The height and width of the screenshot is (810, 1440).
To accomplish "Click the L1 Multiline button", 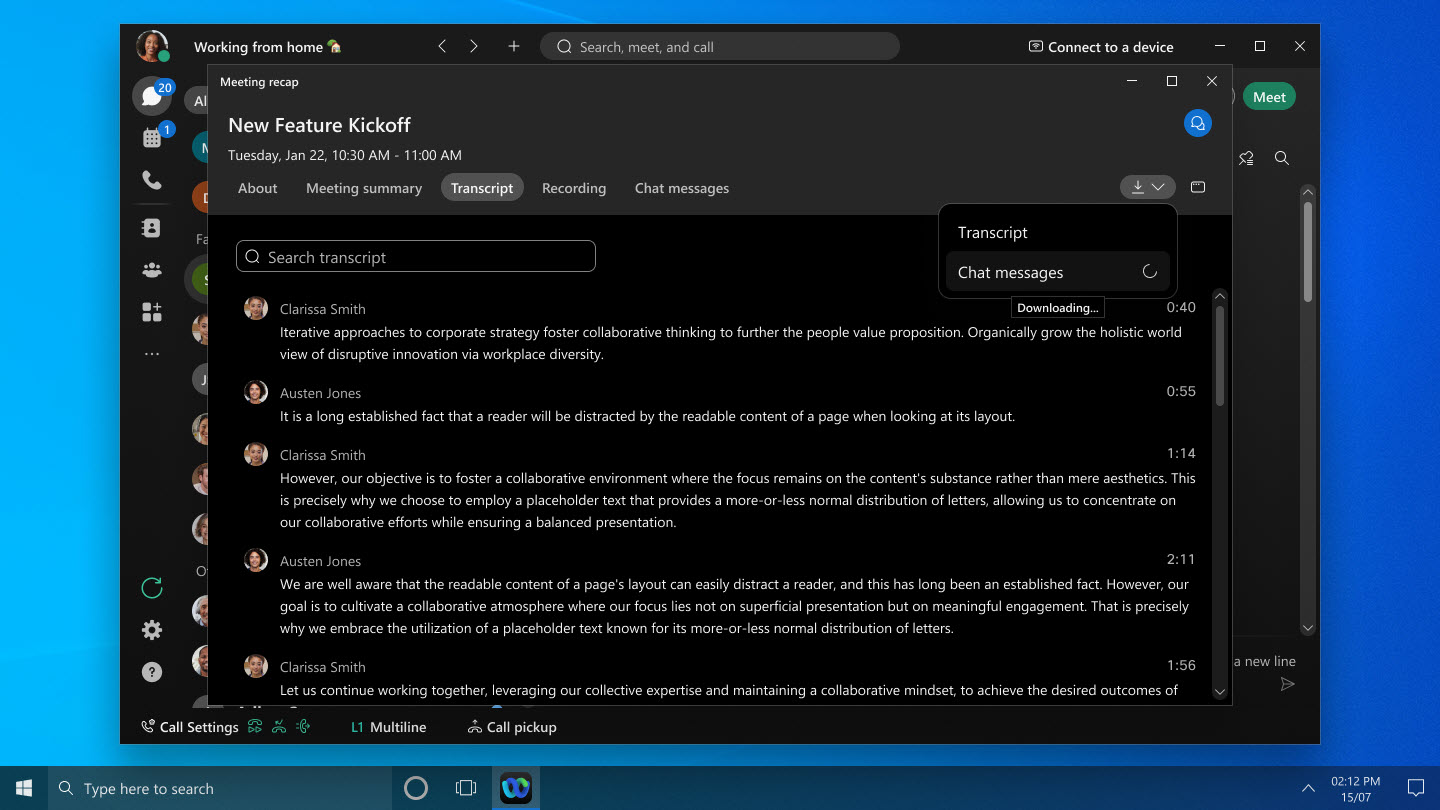I will coord(388,727).
